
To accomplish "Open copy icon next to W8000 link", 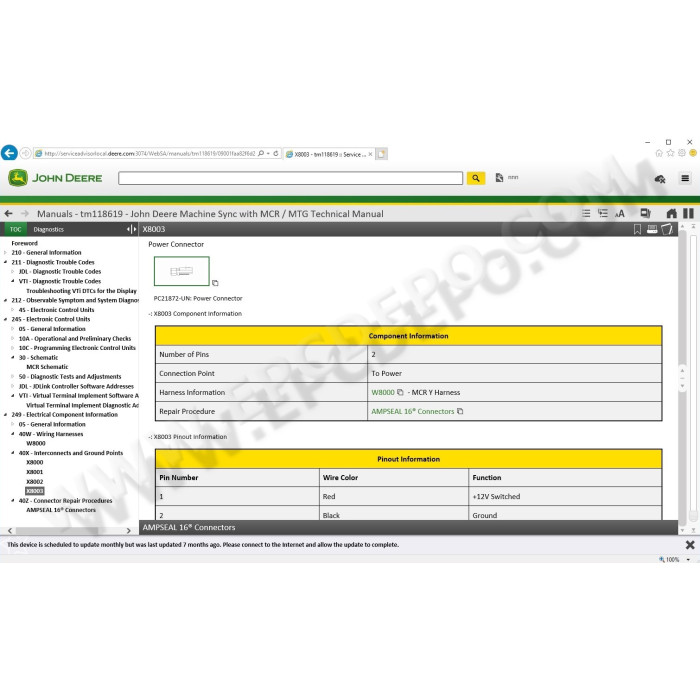I will (400, 392).
